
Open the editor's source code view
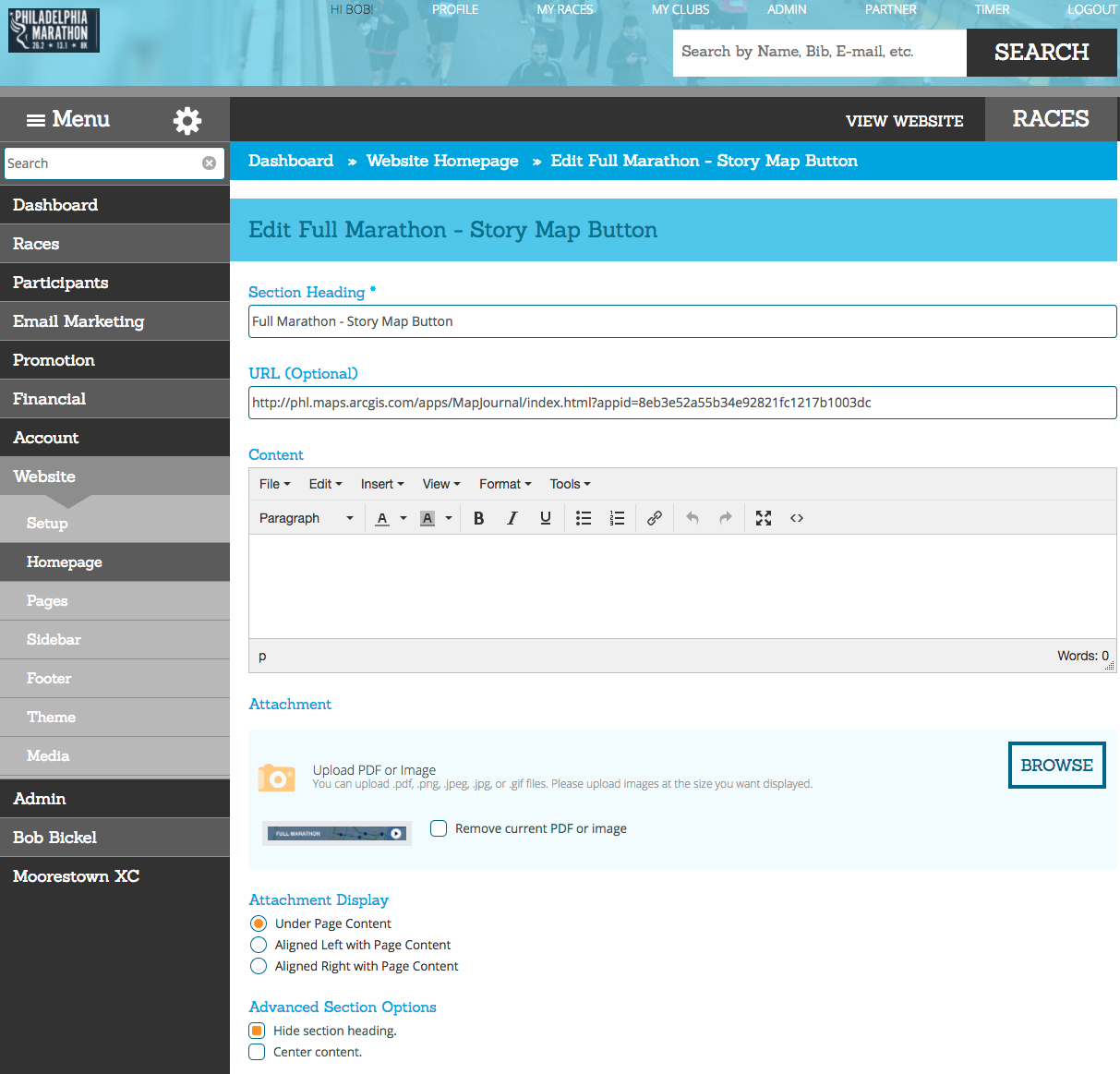797,518
